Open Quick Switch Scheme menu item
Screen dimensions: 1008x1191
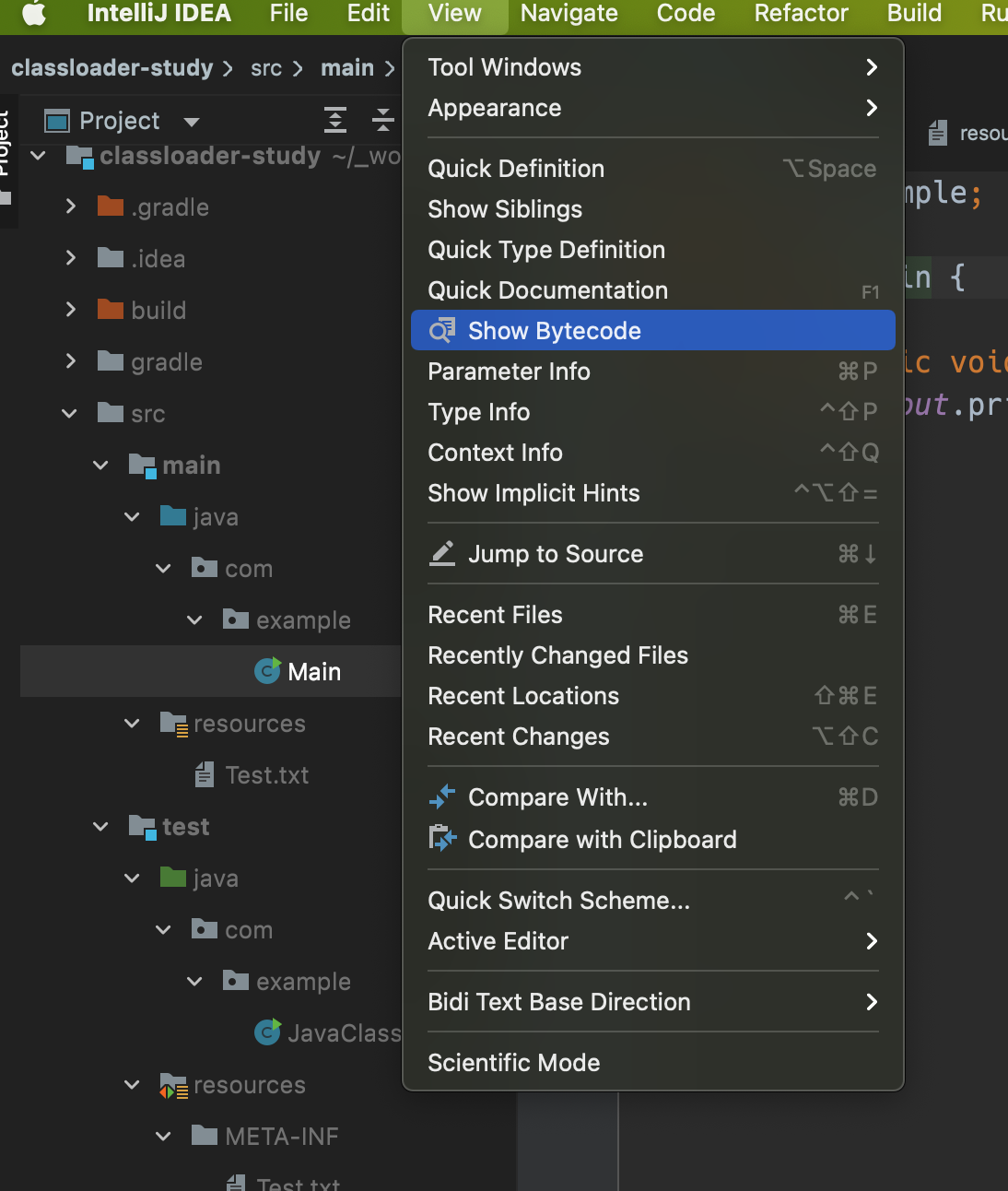(652, 901)
